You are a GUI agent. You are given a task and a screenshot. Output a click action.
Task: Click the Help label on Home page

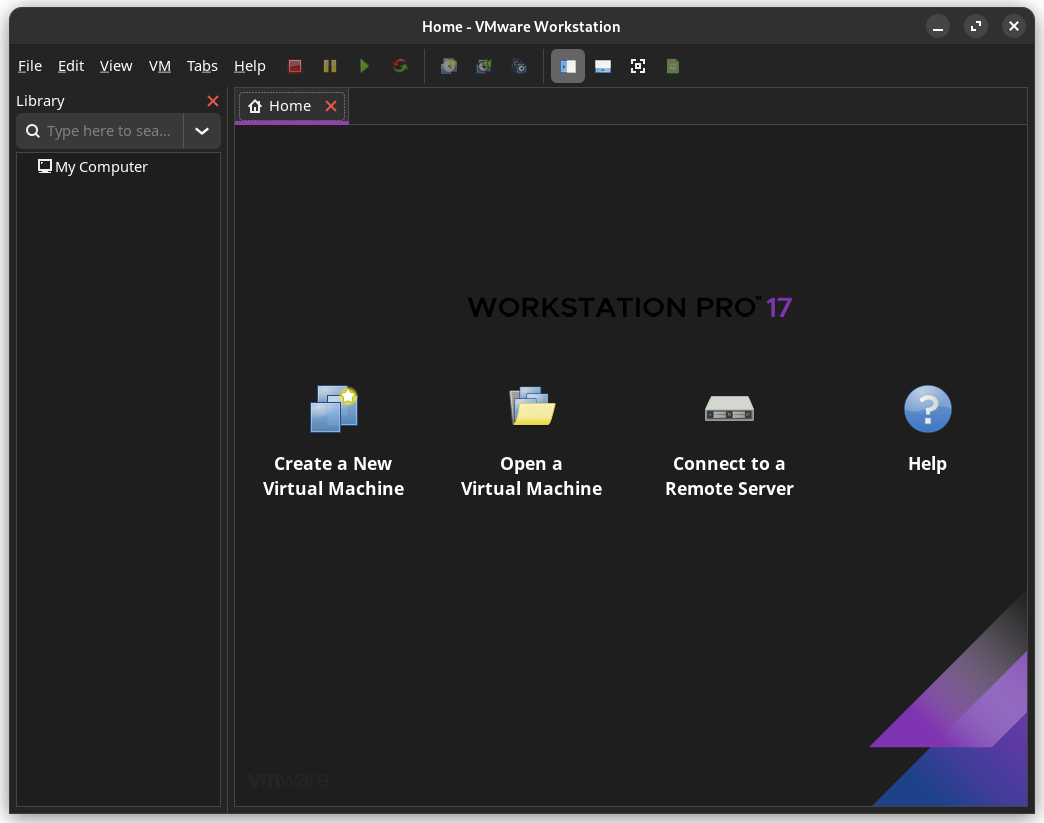(x=927, y=464)
